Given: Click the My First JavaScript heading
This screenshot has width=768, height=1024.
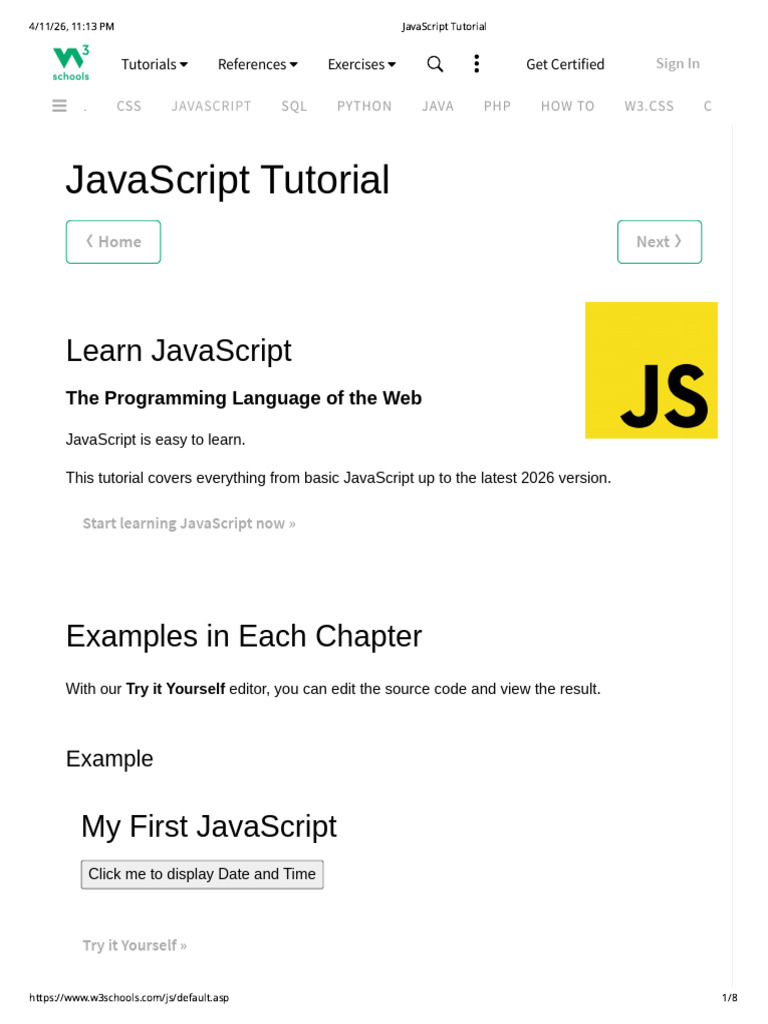Looking at the screenshot, I should point(209,826).
